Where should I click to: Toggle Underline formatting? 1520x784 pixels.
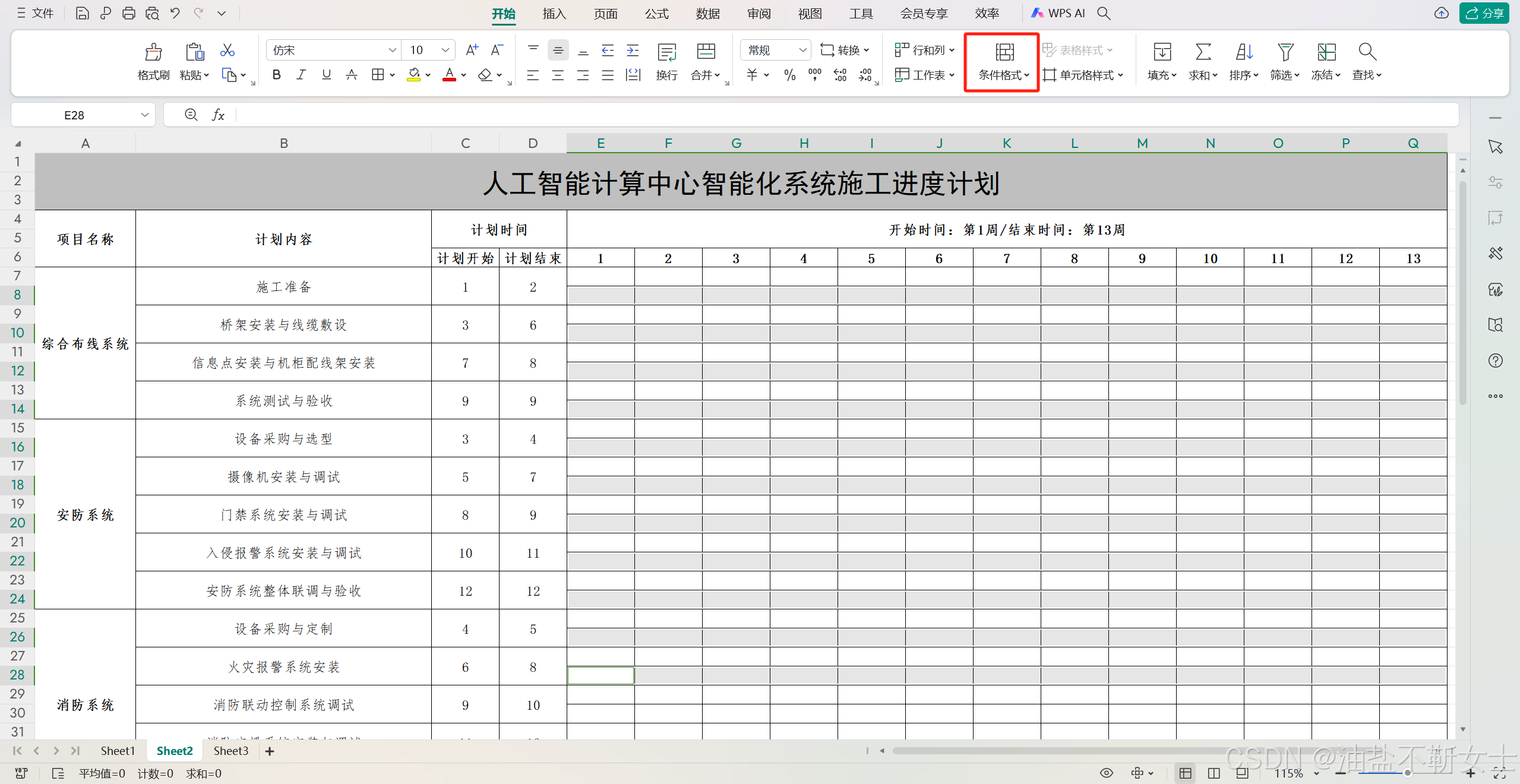point(326,75)
